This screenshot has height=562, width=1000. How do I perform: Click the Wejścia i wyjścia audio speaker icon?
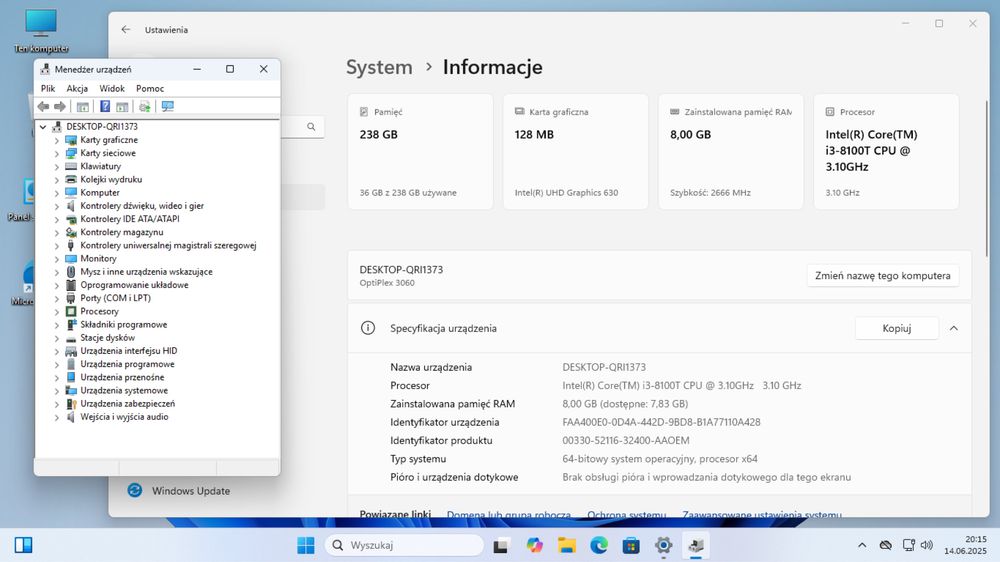71,417
